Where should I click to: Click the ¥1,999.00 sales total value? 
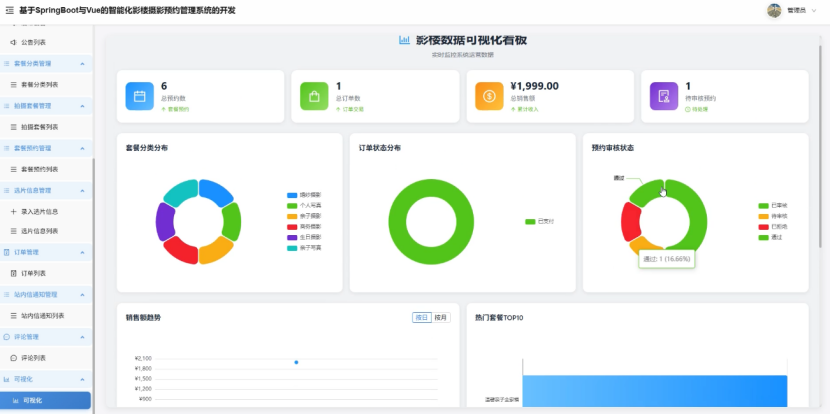pos(535,86)
